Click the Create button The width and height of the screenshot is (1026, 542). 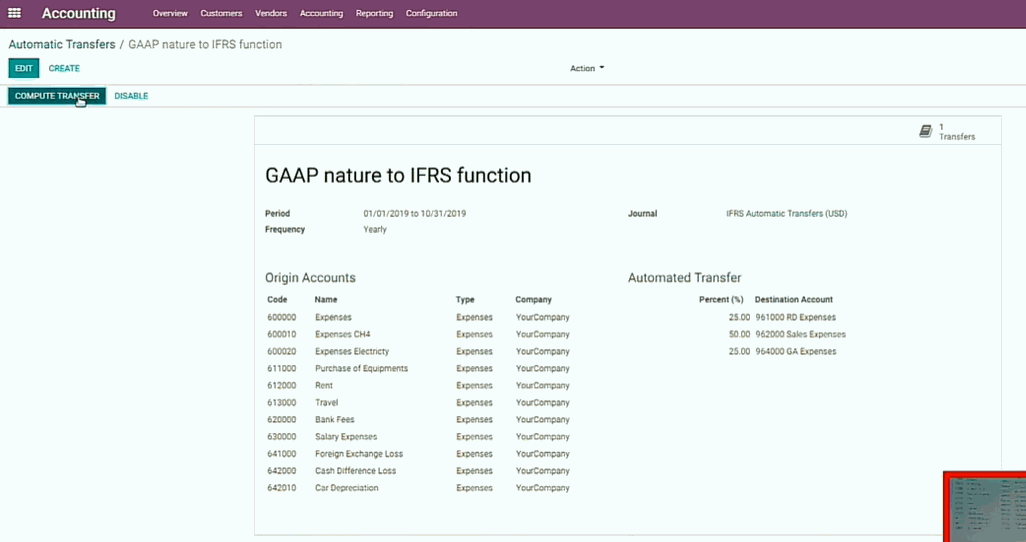64,69
